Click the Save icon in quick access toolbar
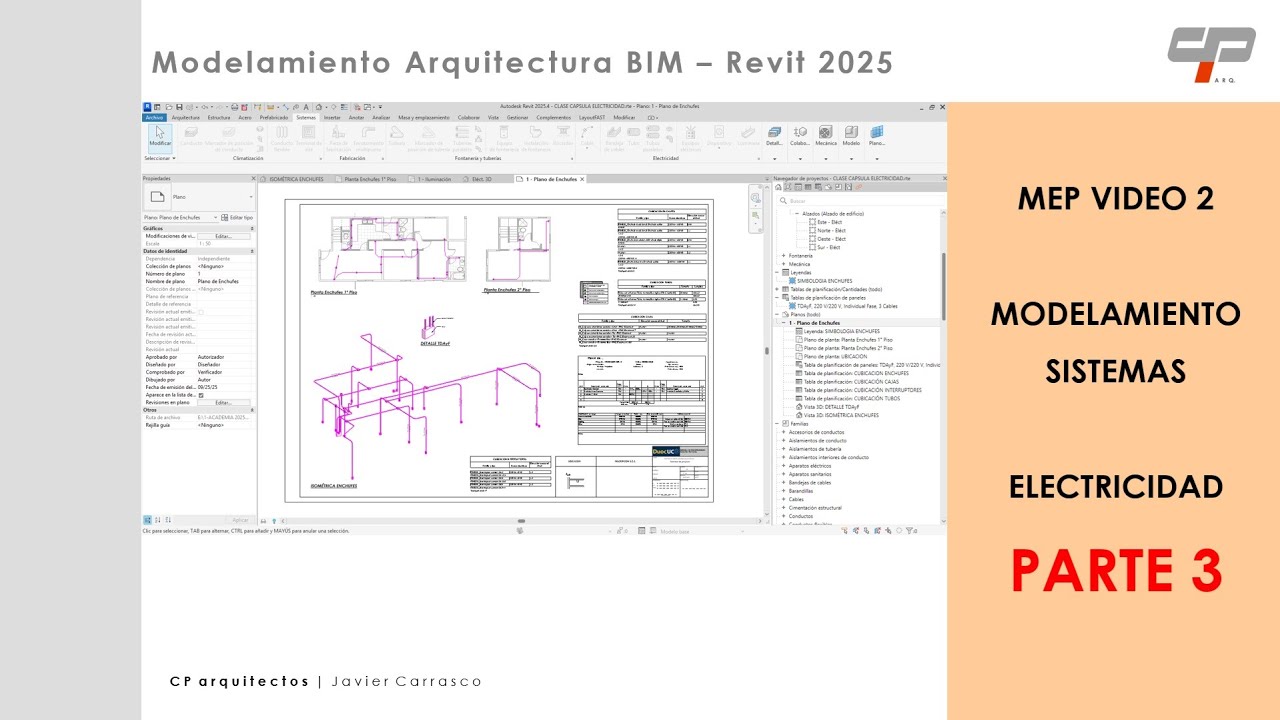The image size is (1280, 720). pyautogui.click(x=179, y=107)
